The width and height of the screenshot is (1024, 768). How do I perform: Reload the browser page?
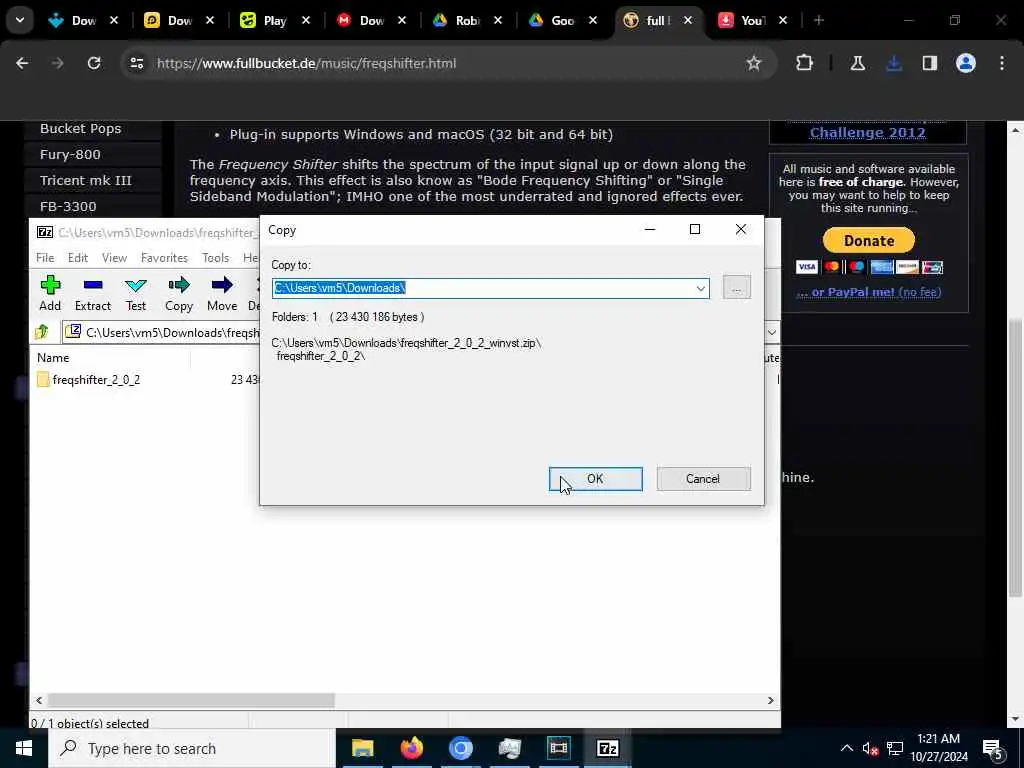point(94,63)
